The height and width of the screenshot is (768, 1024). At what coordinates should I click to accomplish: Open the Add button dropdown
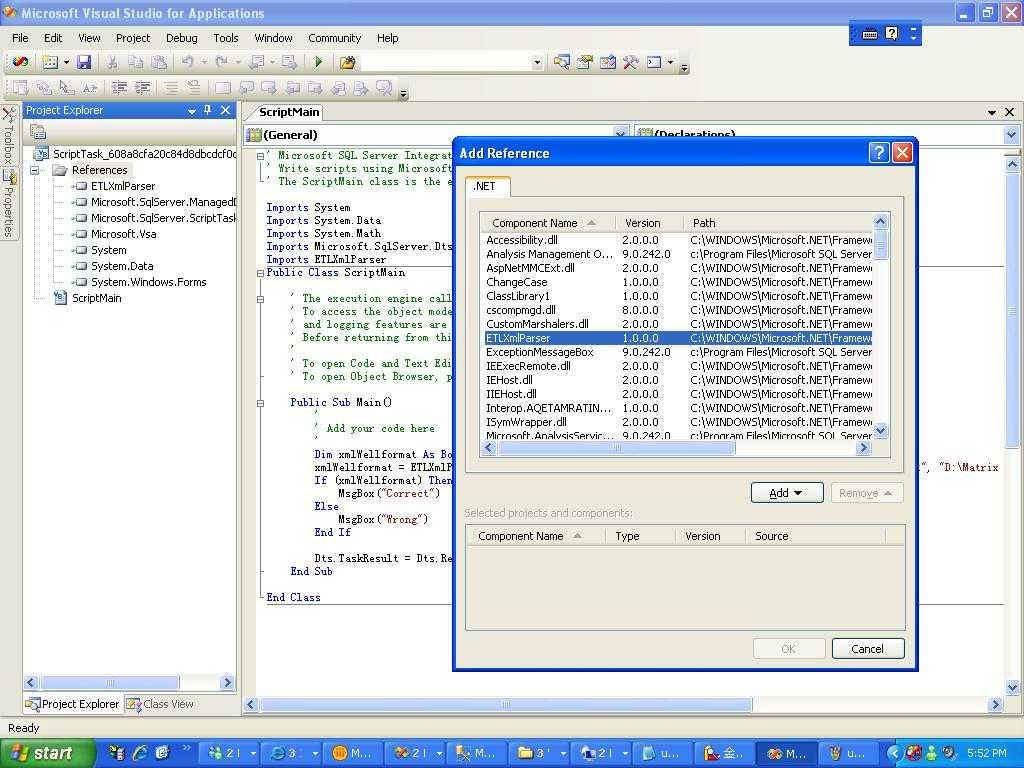pos(786,493)
